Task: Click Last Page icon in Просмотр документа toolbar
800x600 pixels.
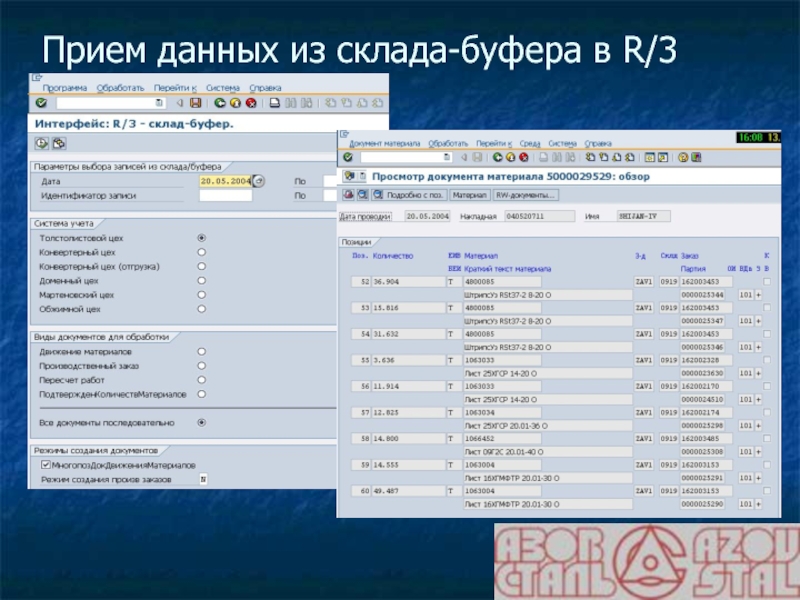Action: (x=630, y=157)
